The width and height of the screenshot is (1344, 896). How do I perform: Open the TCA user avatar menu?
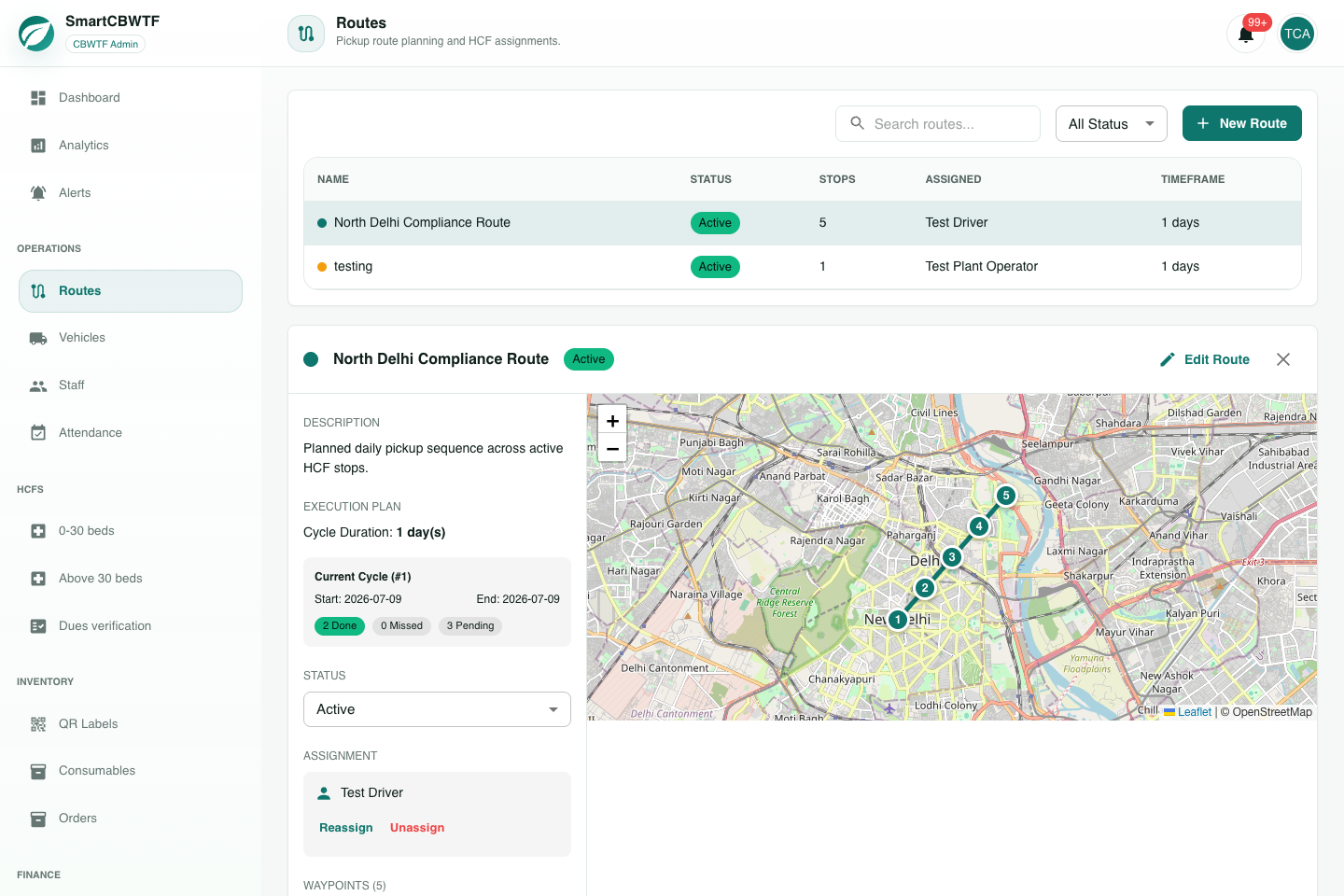point(1297,34)
